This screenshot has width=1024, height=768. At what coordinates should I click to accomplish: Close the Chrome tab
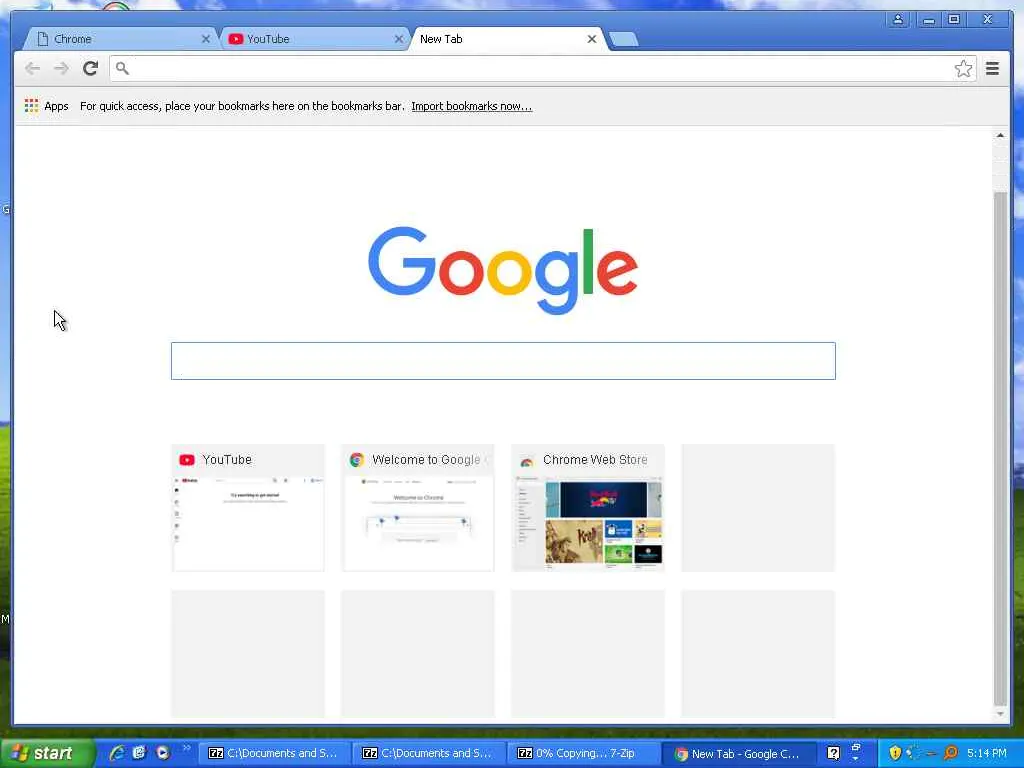[x=206, y=39]
